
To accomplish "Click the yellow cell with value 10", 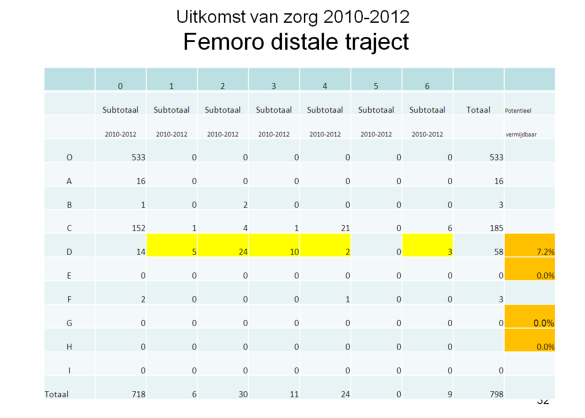I will tap(274, 245).
